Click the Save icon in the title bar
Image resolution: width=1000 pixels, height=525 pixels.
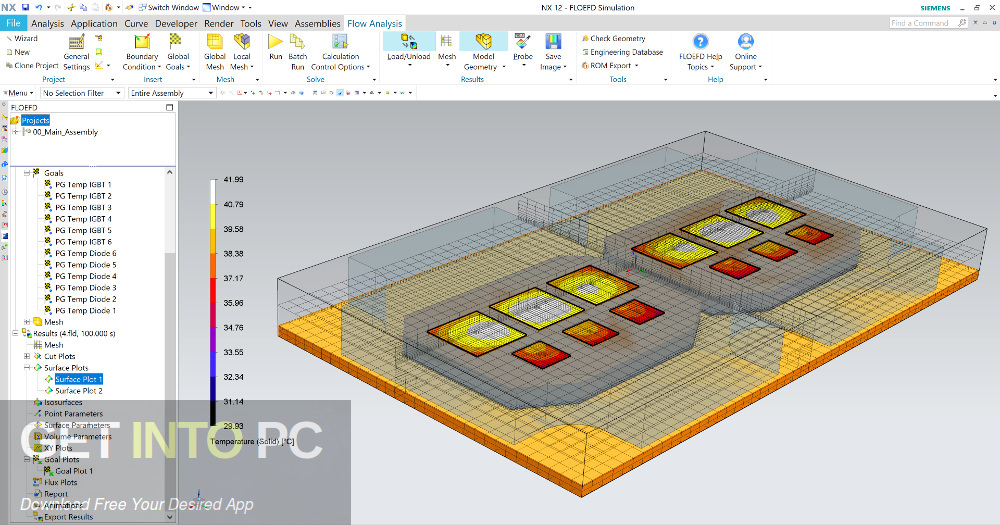(x=26, y=8)
